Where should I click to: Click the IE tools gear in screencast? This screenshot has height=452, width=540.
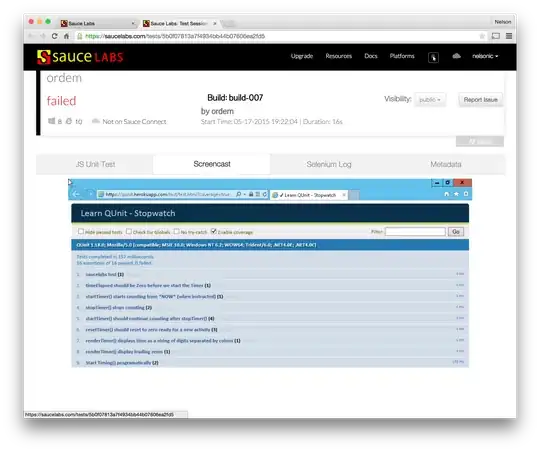[x=466, y=194]
